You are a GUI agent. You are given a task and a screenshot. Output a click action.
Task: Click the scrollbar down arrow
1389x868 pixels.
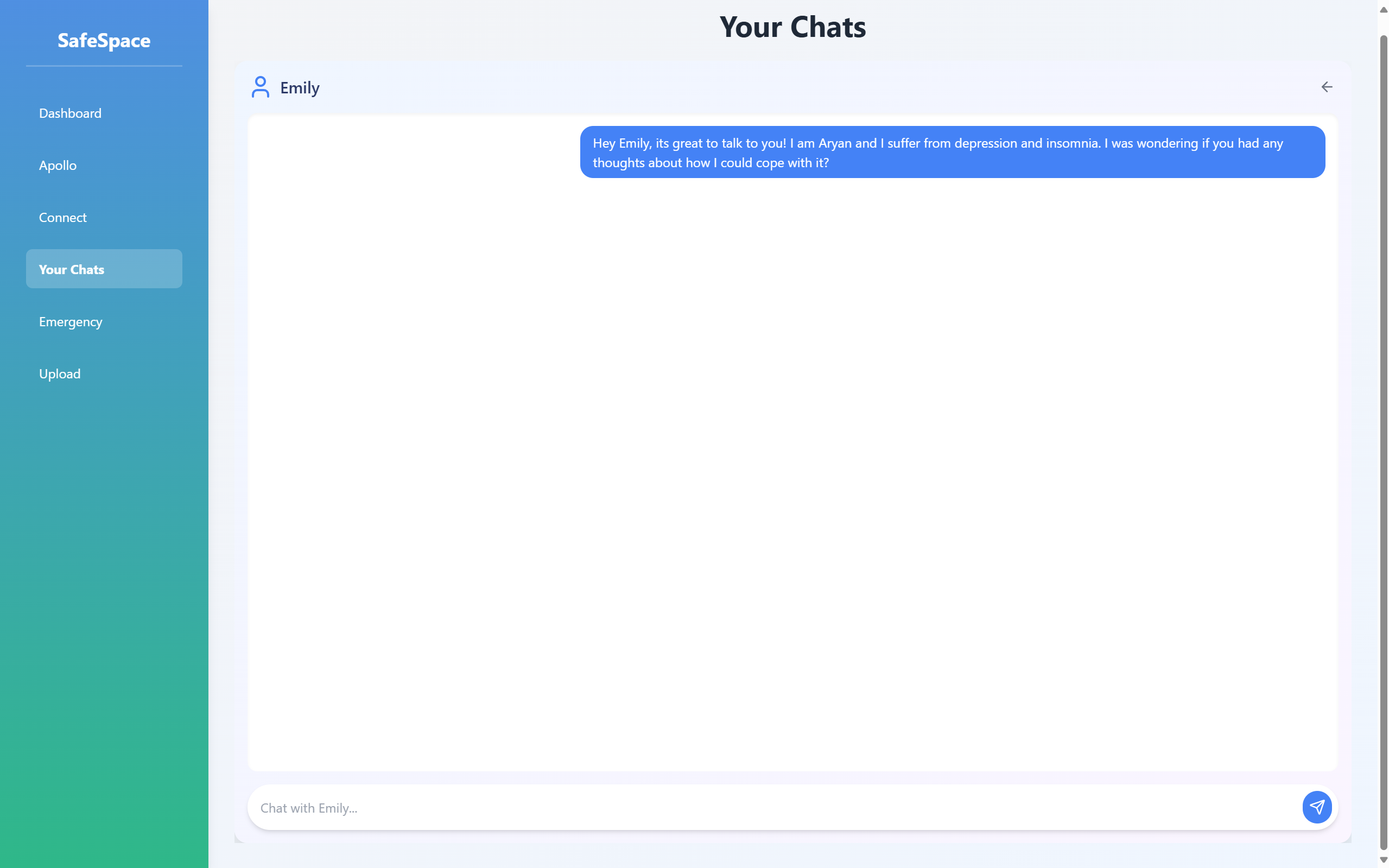[x=1383, y=859]
